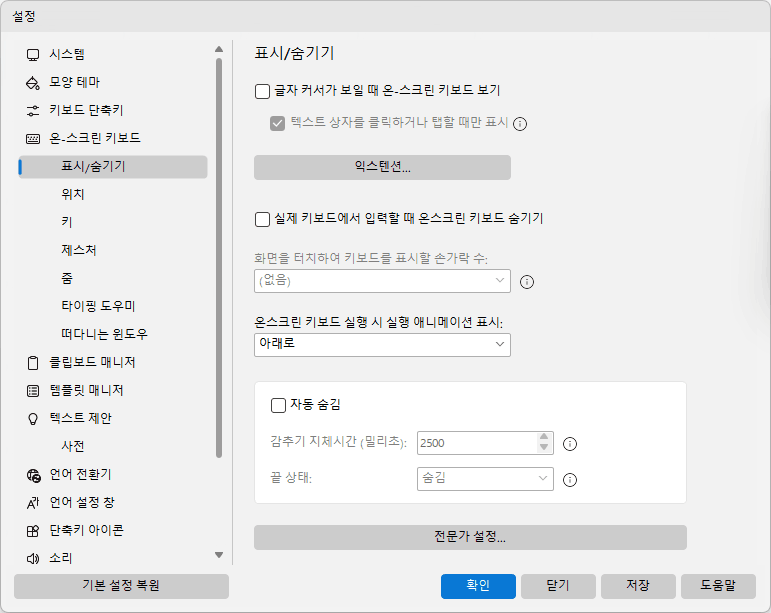Increase 감추기 지체시간 with up spinner arrow

tap(544, 437)
